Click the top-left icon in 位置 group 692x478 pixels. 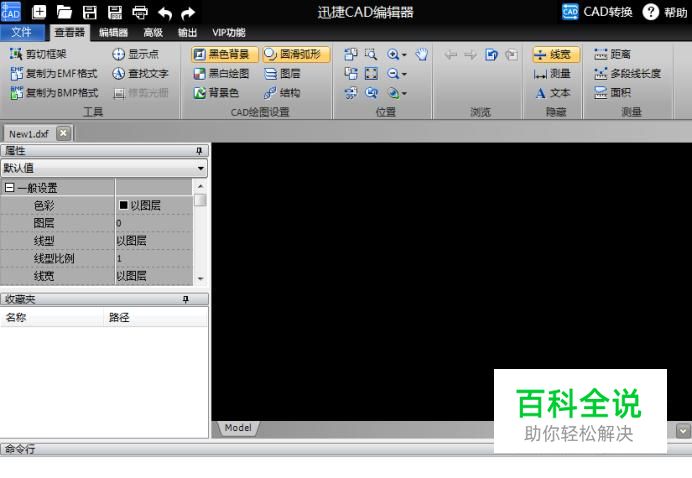pyautogui.click(x=351, y=54)
